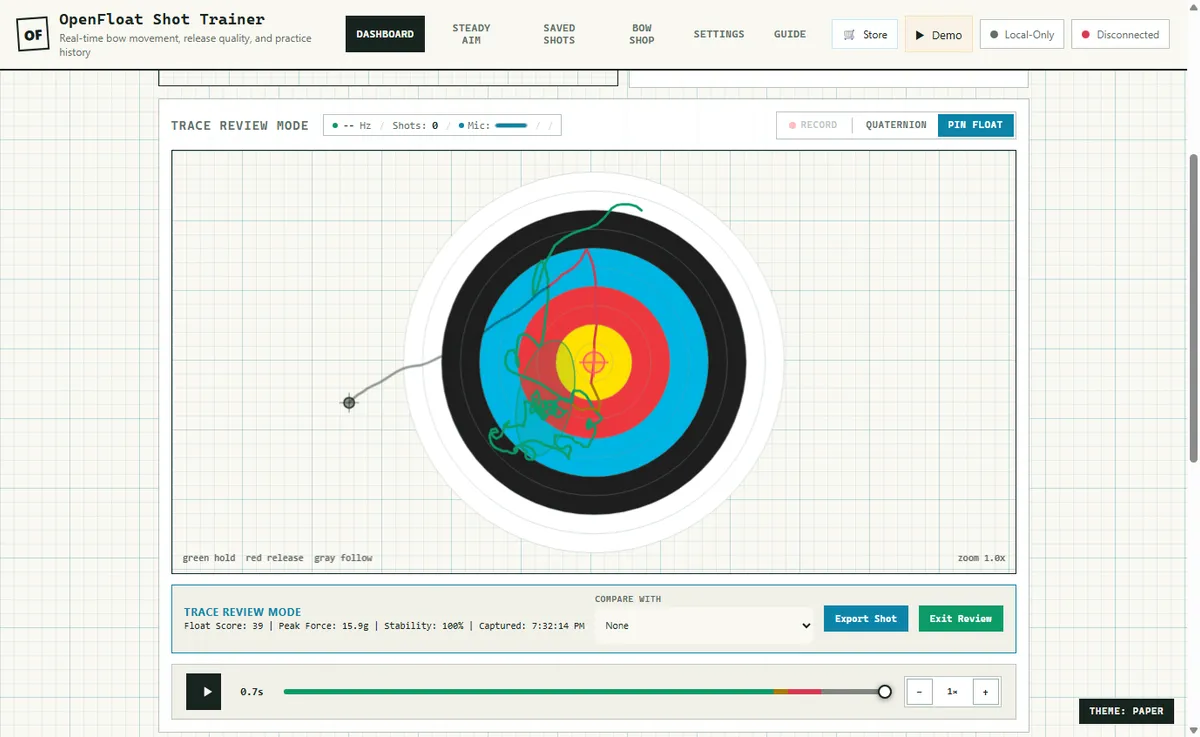Switch to Quaternion mode
Image resolution: width=1200 pixels, height=737 pixels.
tap(896, 125)
